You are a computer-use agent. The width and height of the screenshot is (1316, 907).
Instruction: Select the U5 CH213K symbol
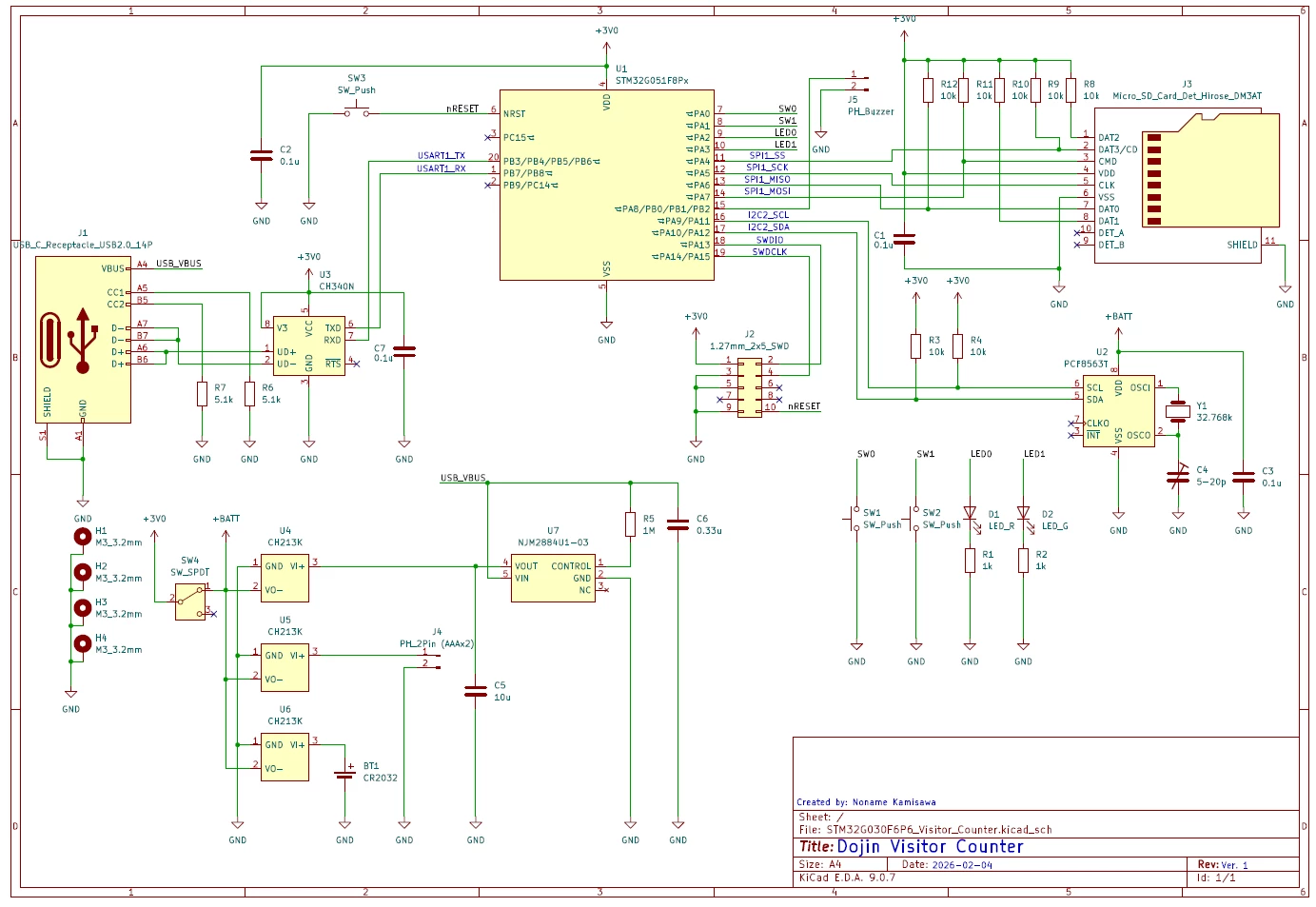pyautogui.click(x=285, y=667)
